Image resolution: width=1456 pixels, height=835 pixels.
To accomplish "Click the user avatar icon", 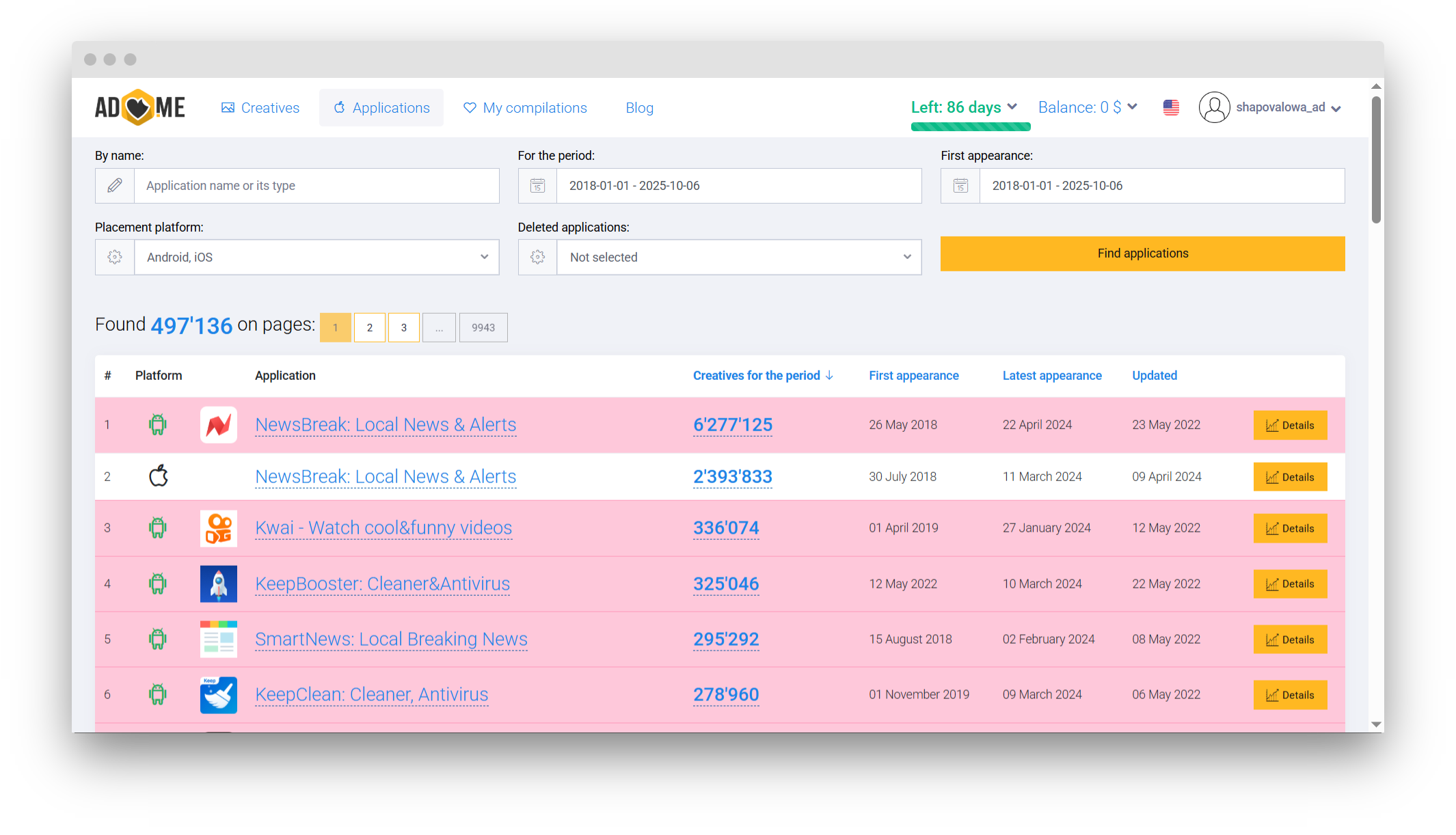I will point(1214,107).
